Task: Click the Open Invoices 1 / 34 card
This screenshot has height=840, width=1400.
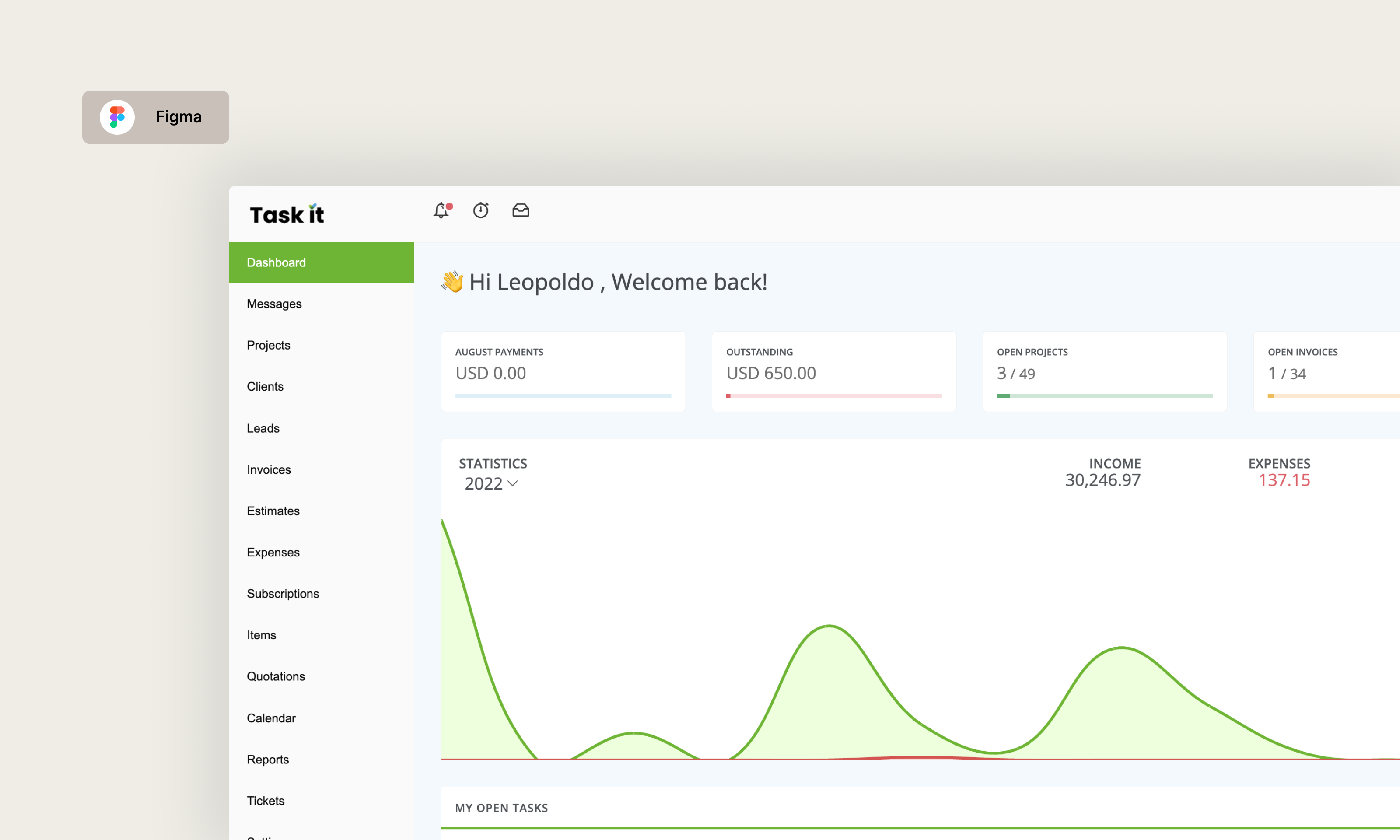Action: point(1327,372)
